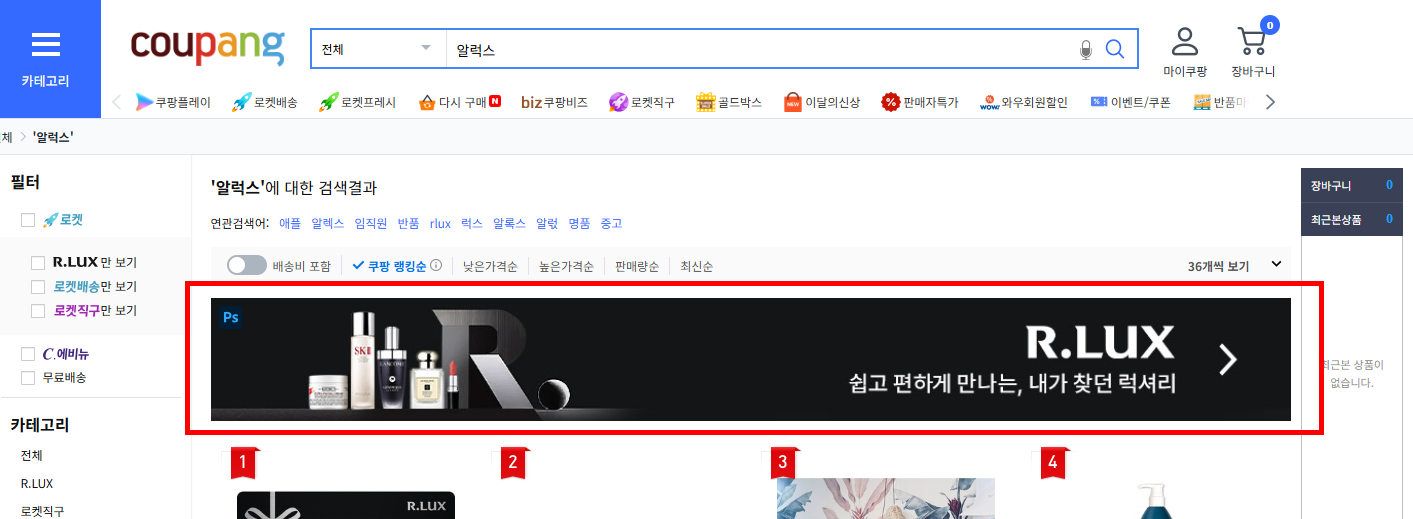
Task: Check the C.에비뉴 filter checkbox
Action: click(x=28, y=354)
